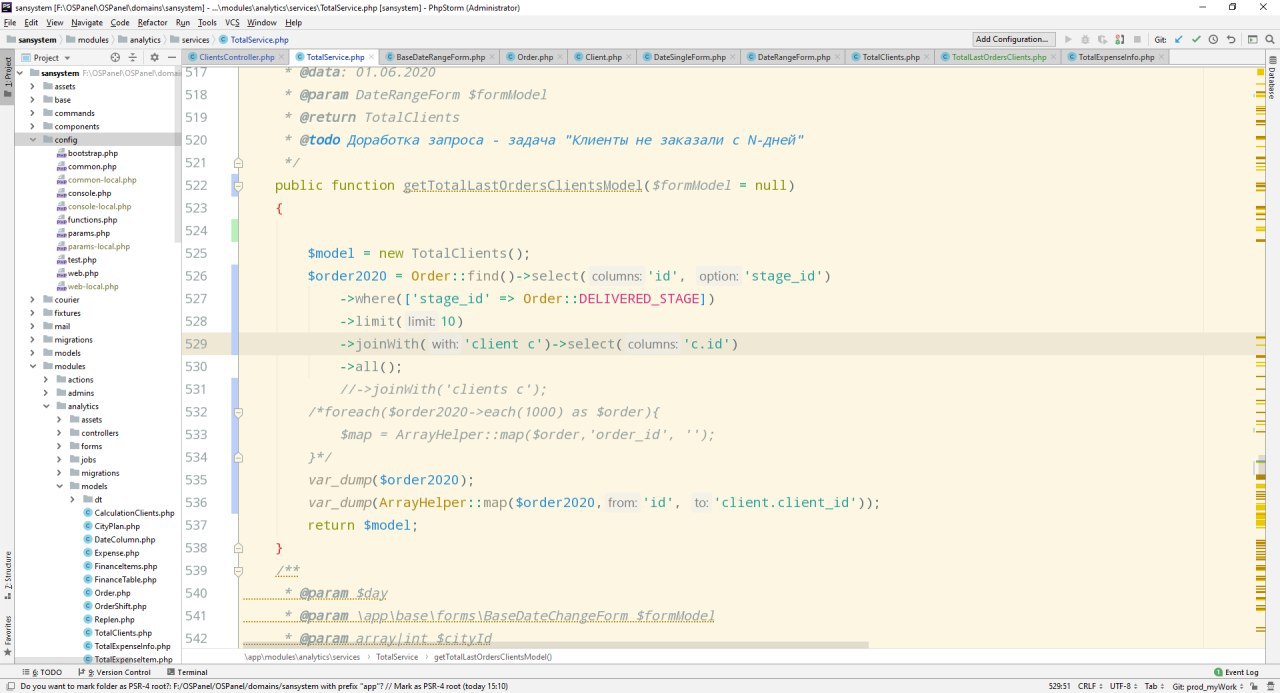Screen dimensions: 1280x693
Task: Click the read-only lock icon in status bar
Action: coord(1253,687)
